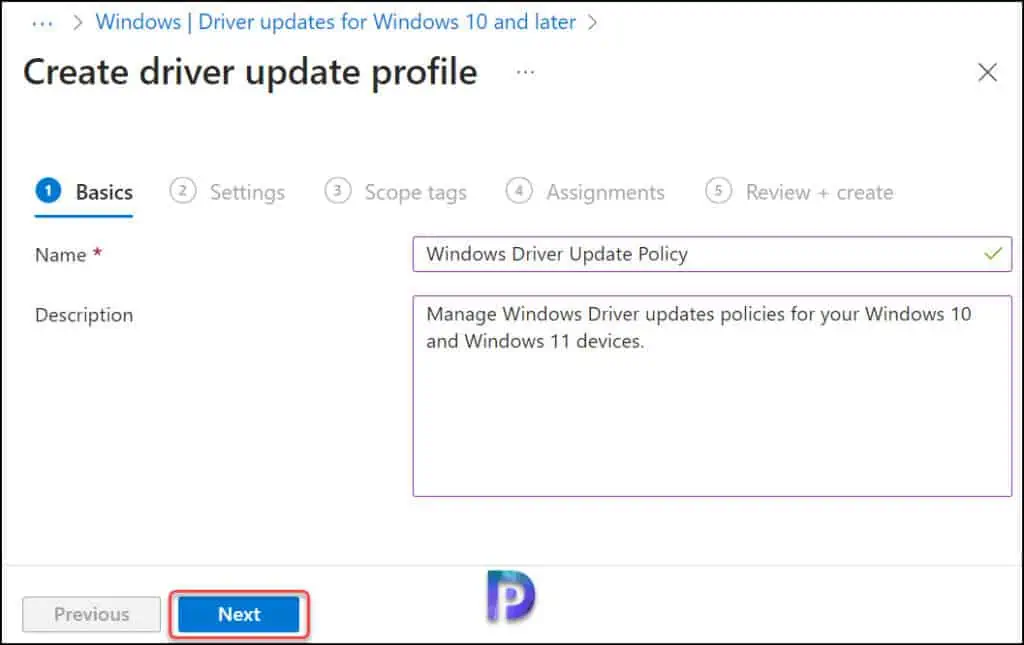Click into the Name input field
The height and width of the screenshot is (645, 1024).
tap(712, 254)
